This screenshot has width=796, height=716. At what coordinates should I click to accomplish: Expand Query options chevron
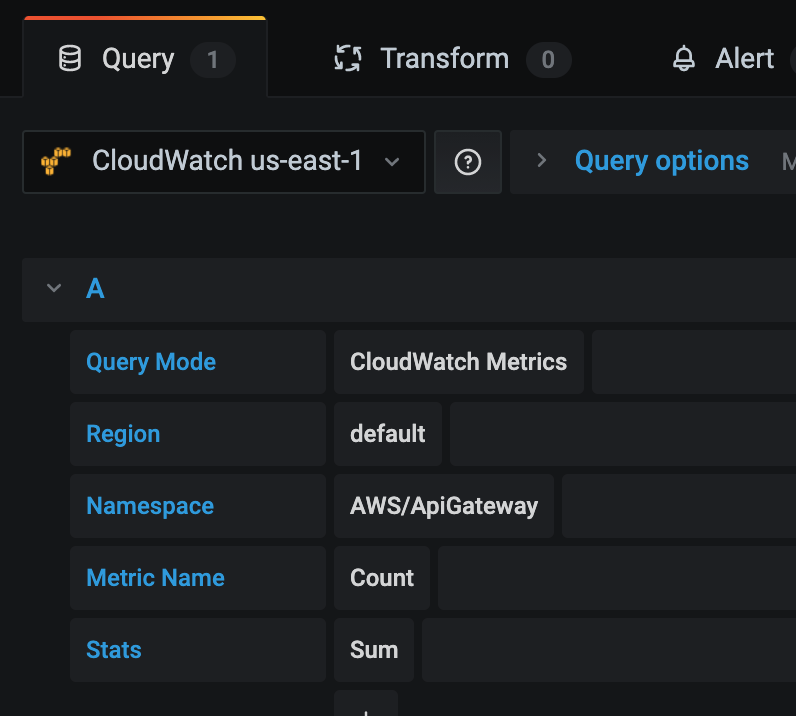click(542, 160)
